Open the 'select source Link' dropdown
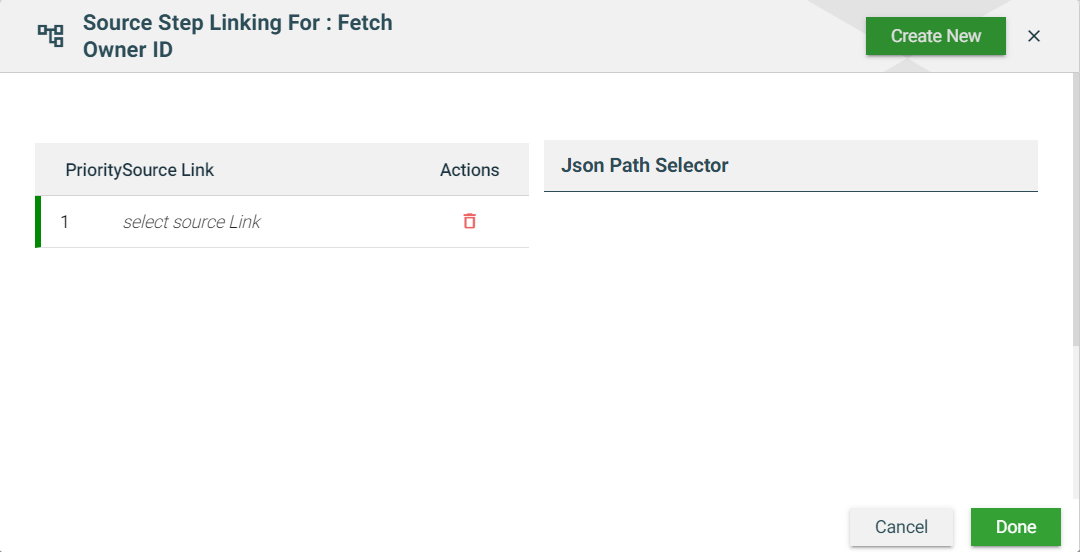 pyautogui.click(x=191, y=222)
